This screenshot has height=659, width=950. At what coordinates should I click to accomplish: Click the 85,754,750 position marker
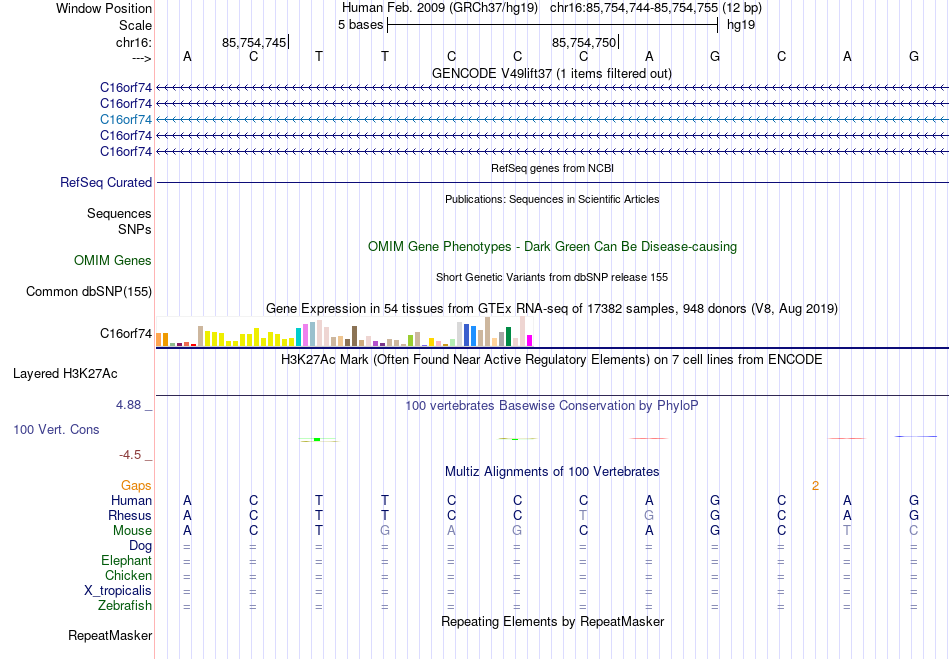583,42
